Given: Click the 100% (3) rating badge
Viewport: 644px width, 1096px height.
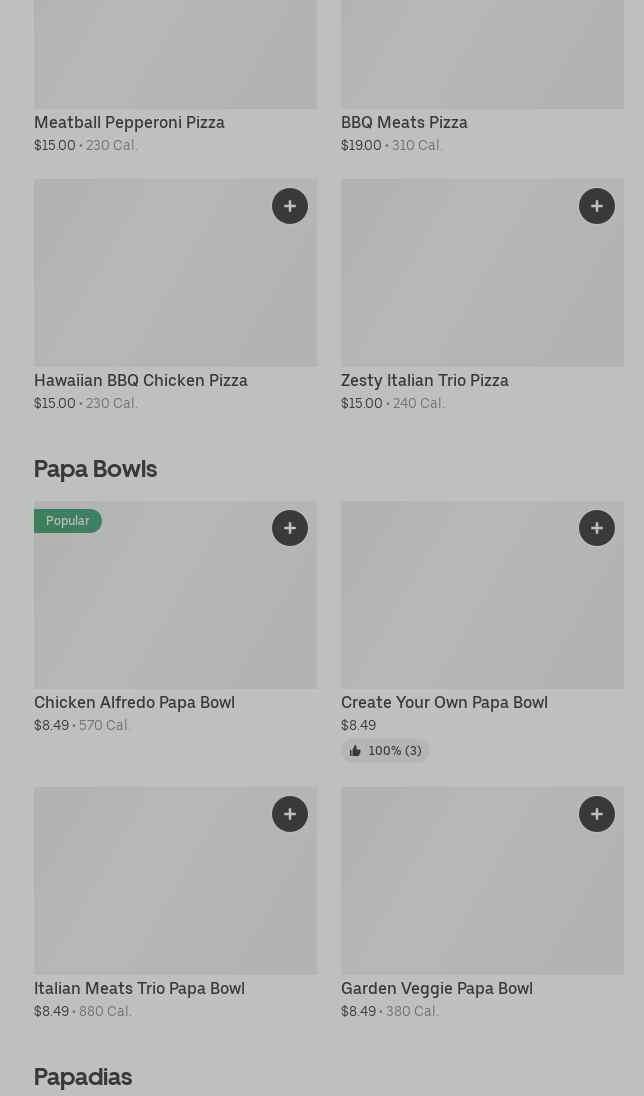Looking at the screenshot, I should [x=394, y=751].
